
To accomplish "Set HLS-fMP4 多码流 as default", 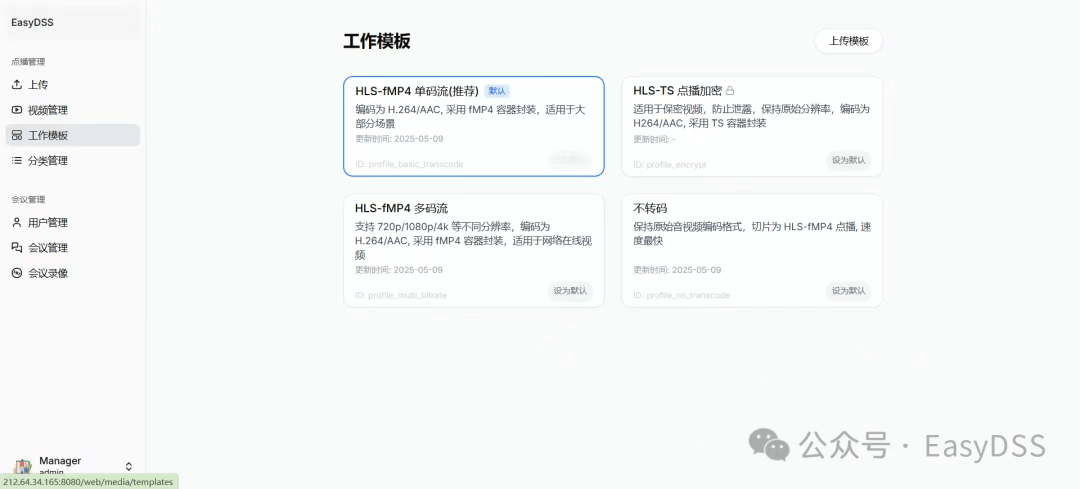I will tap(570, 291).
